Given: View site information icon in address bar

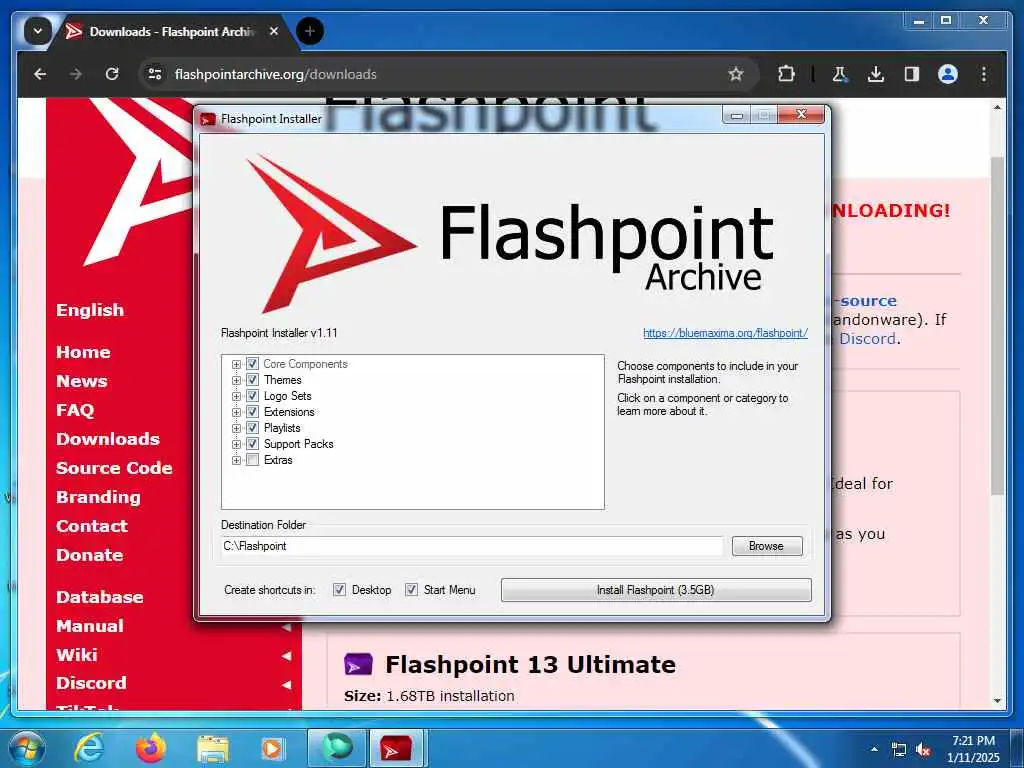Looking at the screenshot, I should 155,74.
